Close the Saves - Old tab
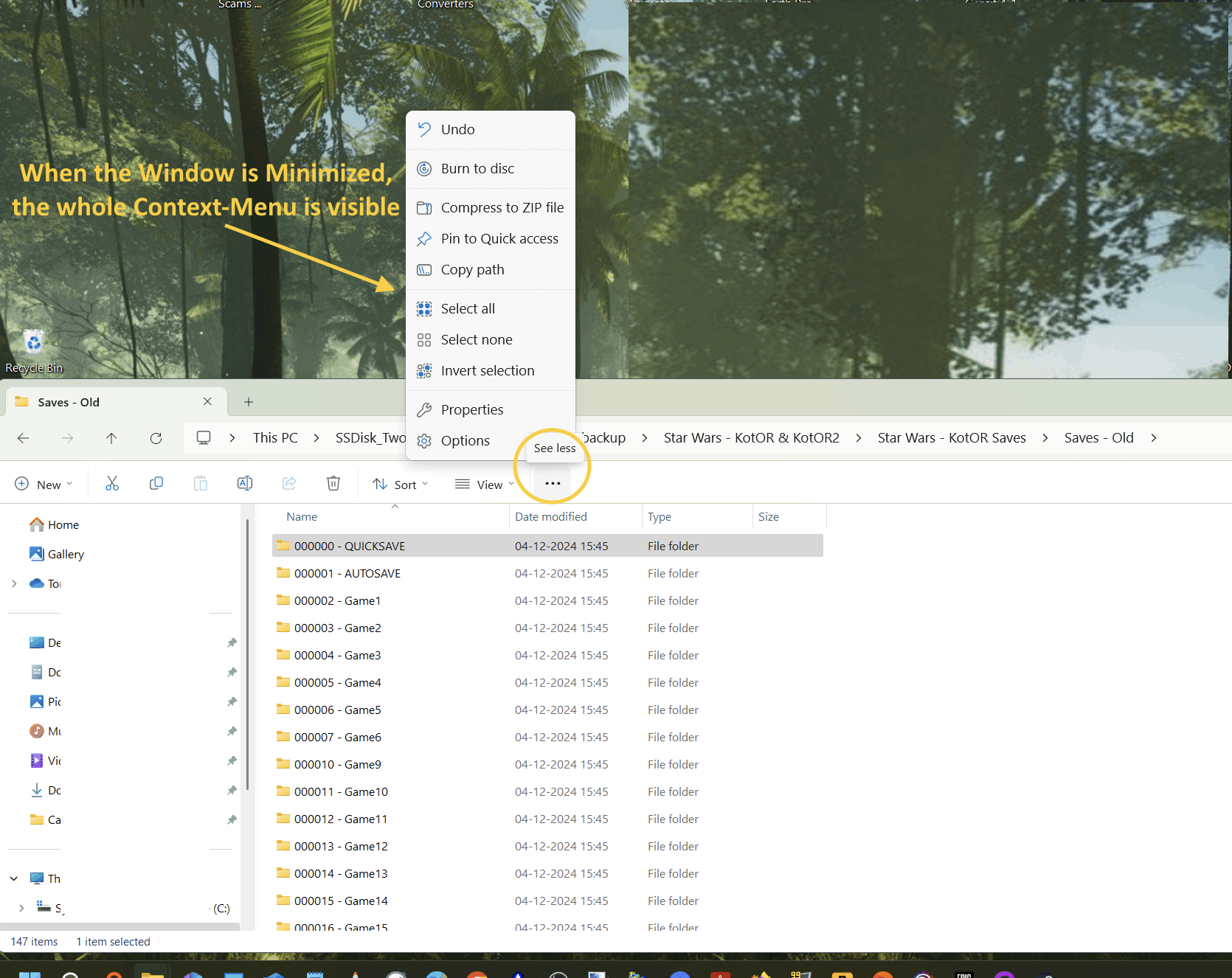 207,402
